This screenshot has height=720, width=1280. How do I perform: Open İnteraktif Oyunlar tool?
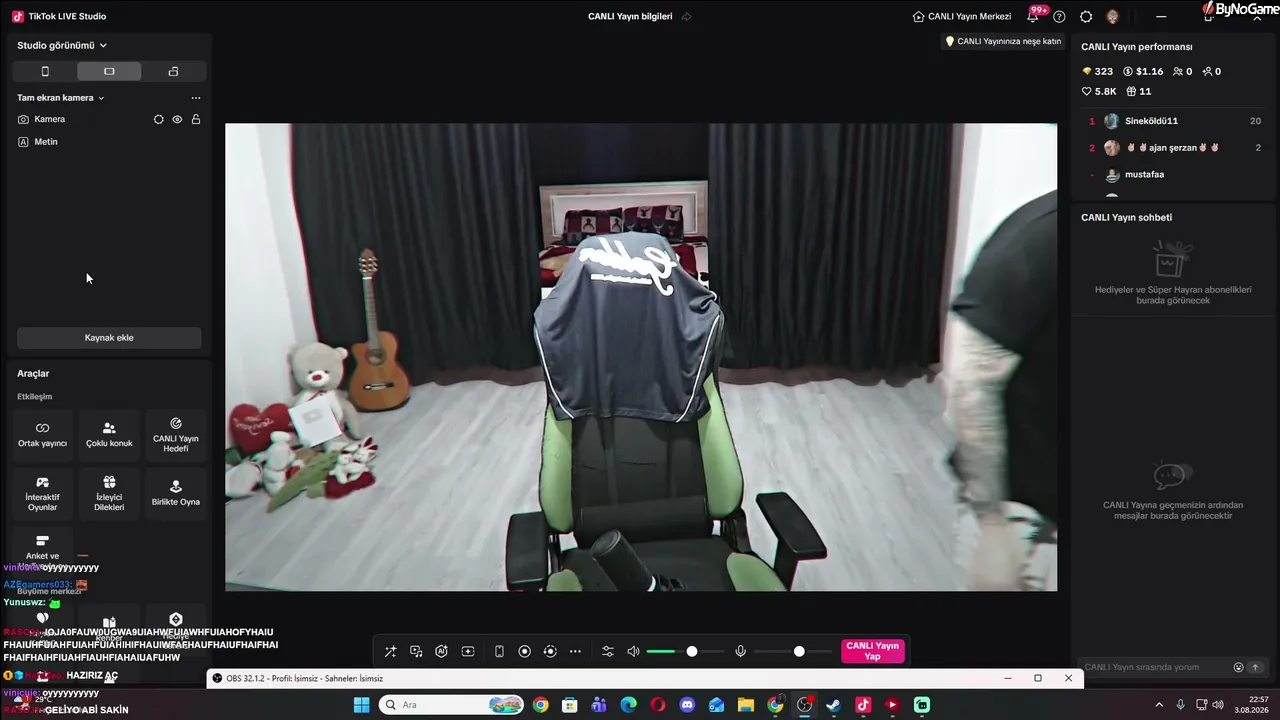(x=42, y=494)
